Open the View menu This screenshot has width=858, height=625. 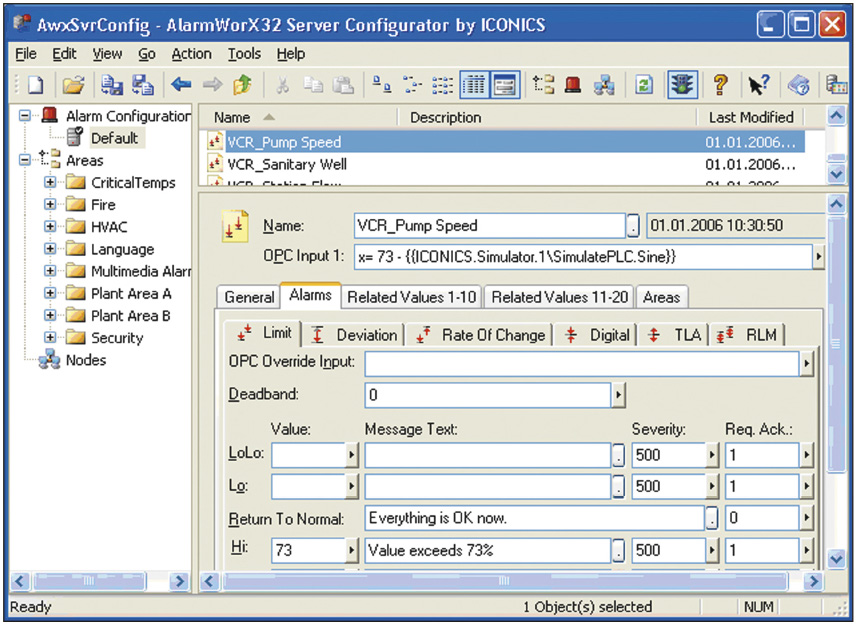click(x=107, y=54)
